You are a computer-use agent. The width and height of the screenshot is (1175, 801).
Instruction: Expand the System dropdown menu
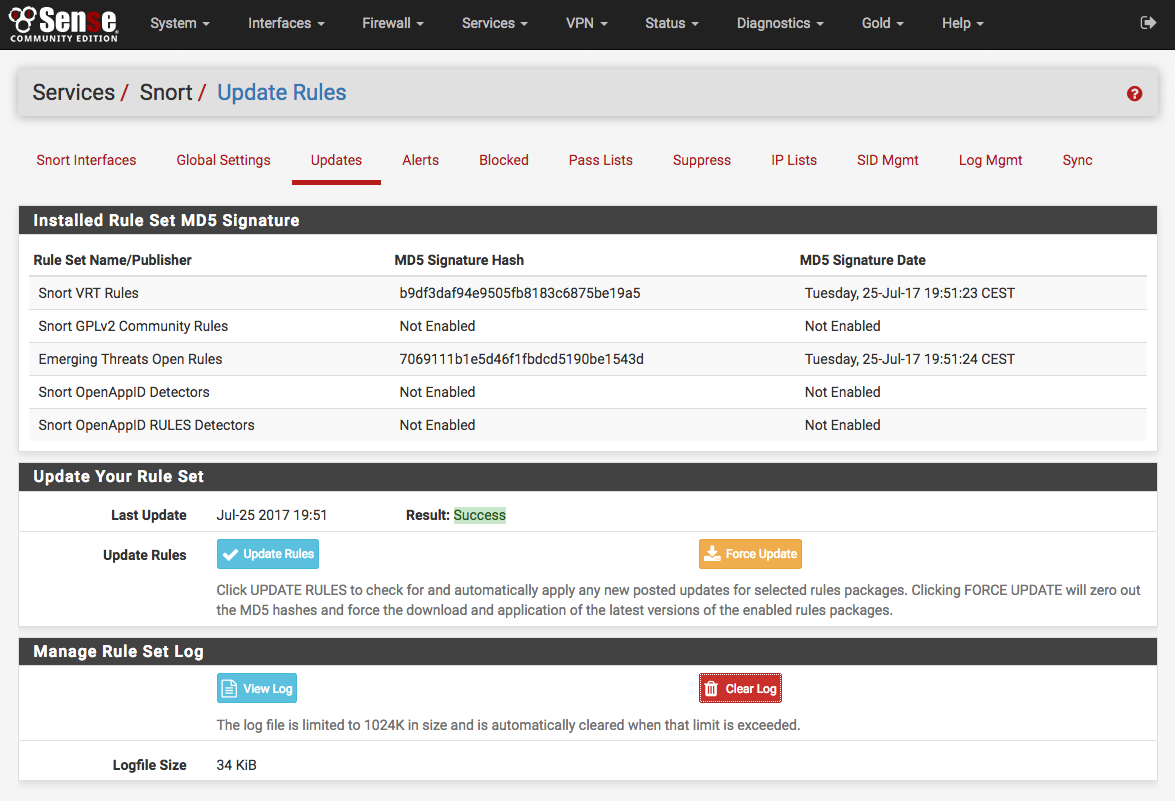(x=180, y=23)
